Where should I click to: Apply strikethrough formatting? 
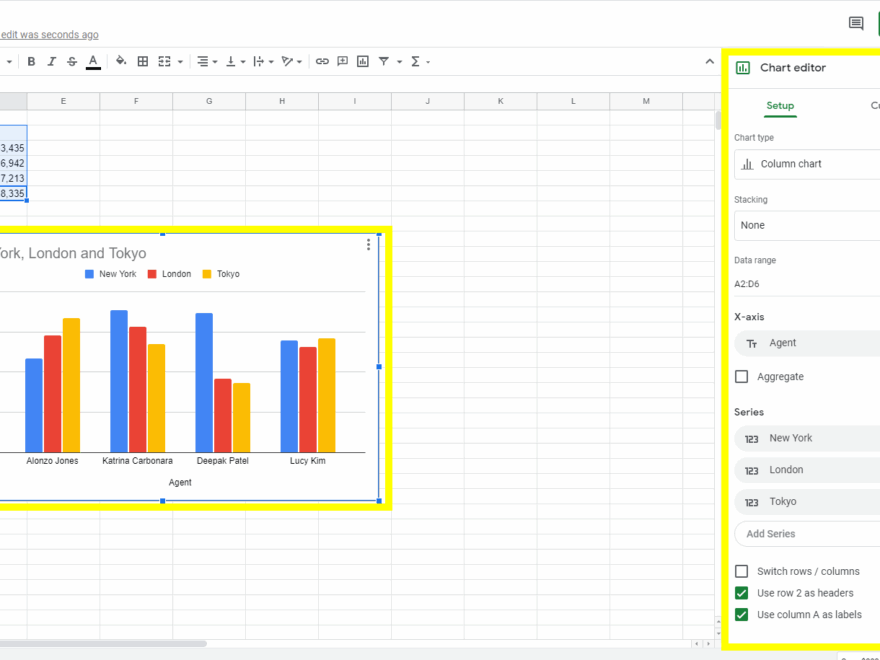tap(71, 61)
